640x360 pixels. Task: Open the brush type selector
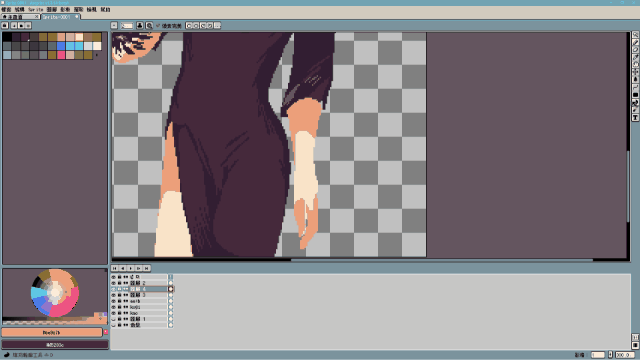[114, 25]
